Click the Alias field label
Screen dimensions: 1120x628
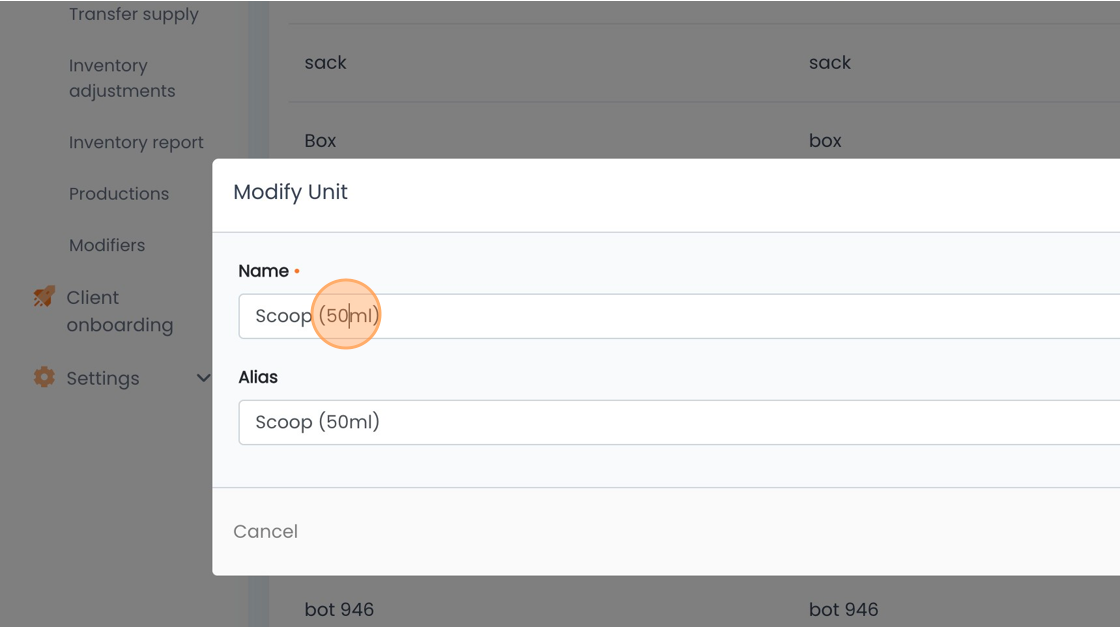tap(258, 377)
